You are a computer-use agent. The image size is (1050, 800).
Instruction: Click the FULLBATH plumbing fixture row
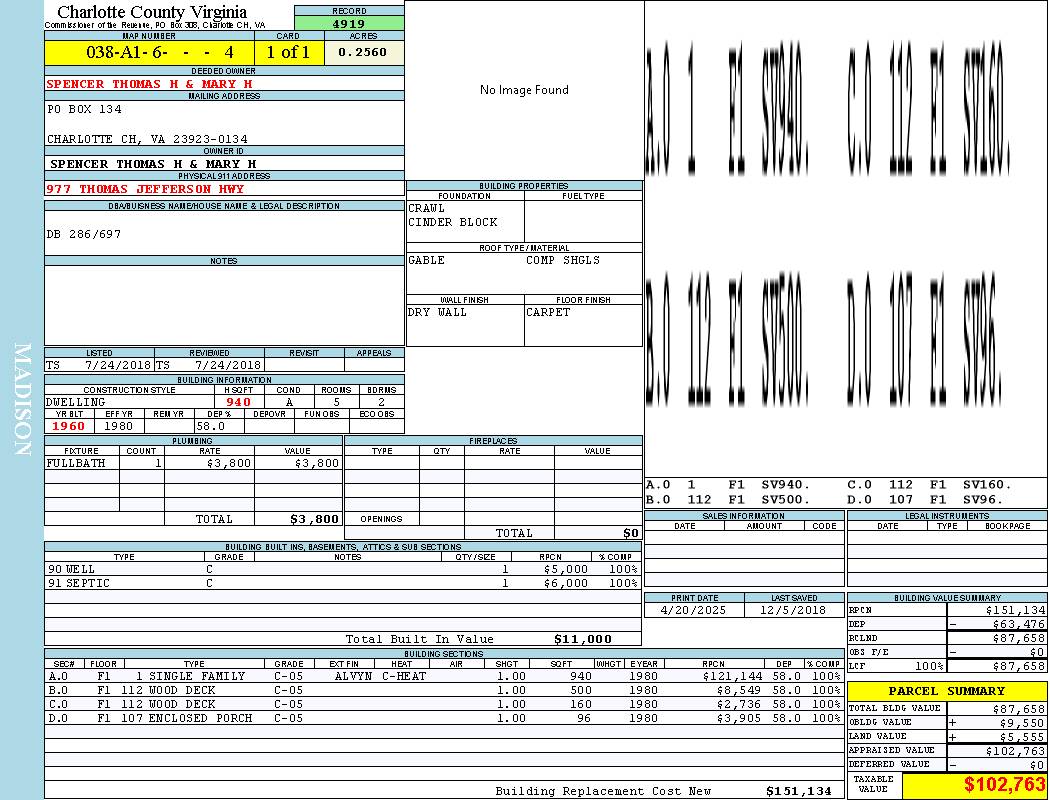tap(194, 463)
